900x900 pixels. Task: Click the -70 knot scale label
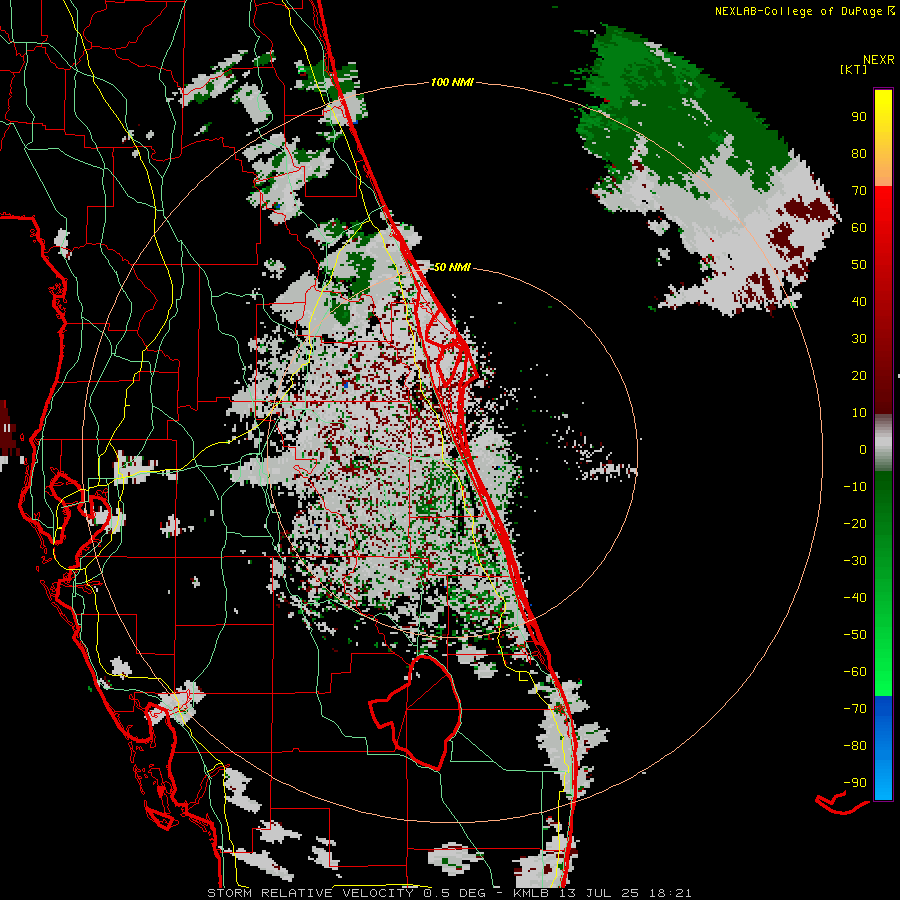click(855, 709)
